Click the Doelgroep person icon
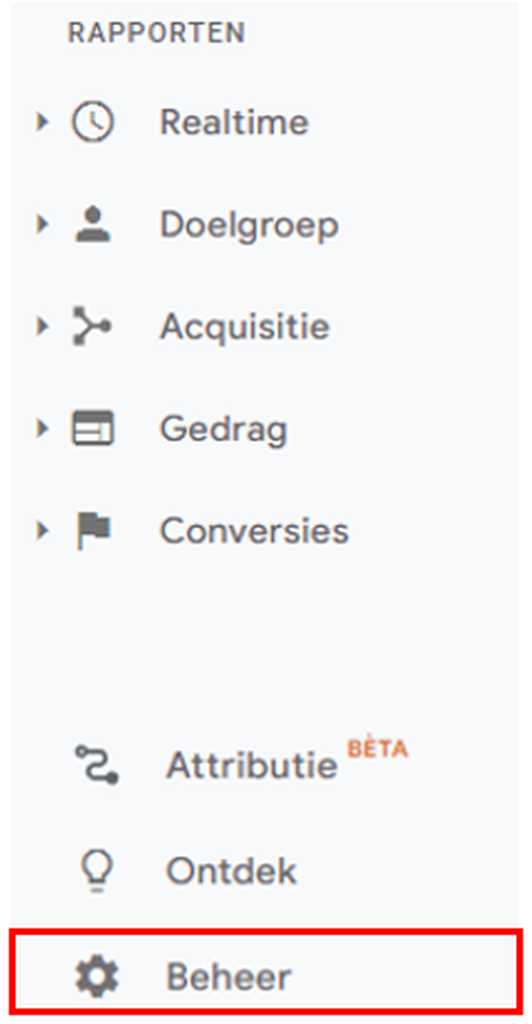This screenshot has width=532, height=1024. (x=92, y=224)
